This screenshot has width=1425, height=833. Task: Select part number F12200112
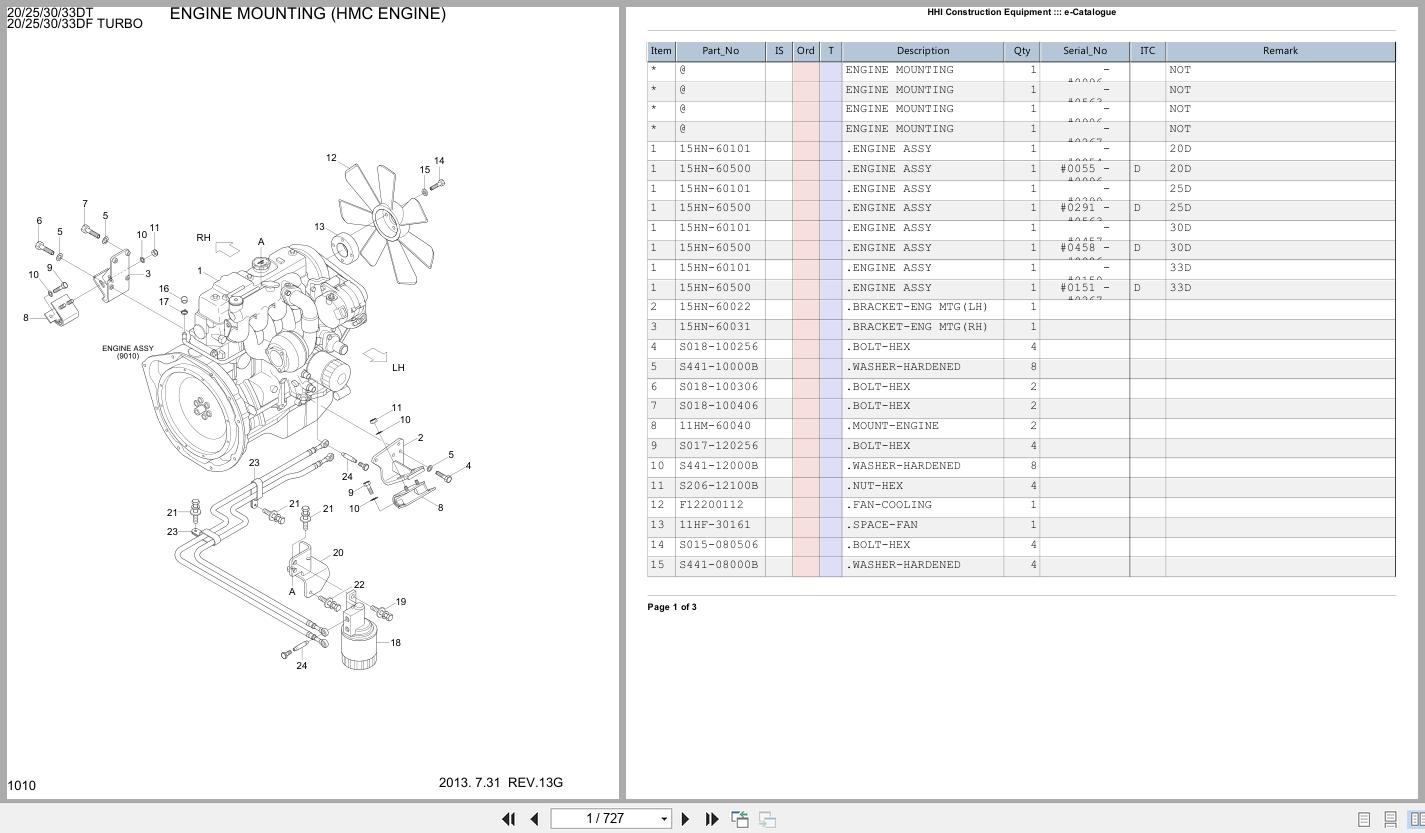tap(712, 505)
